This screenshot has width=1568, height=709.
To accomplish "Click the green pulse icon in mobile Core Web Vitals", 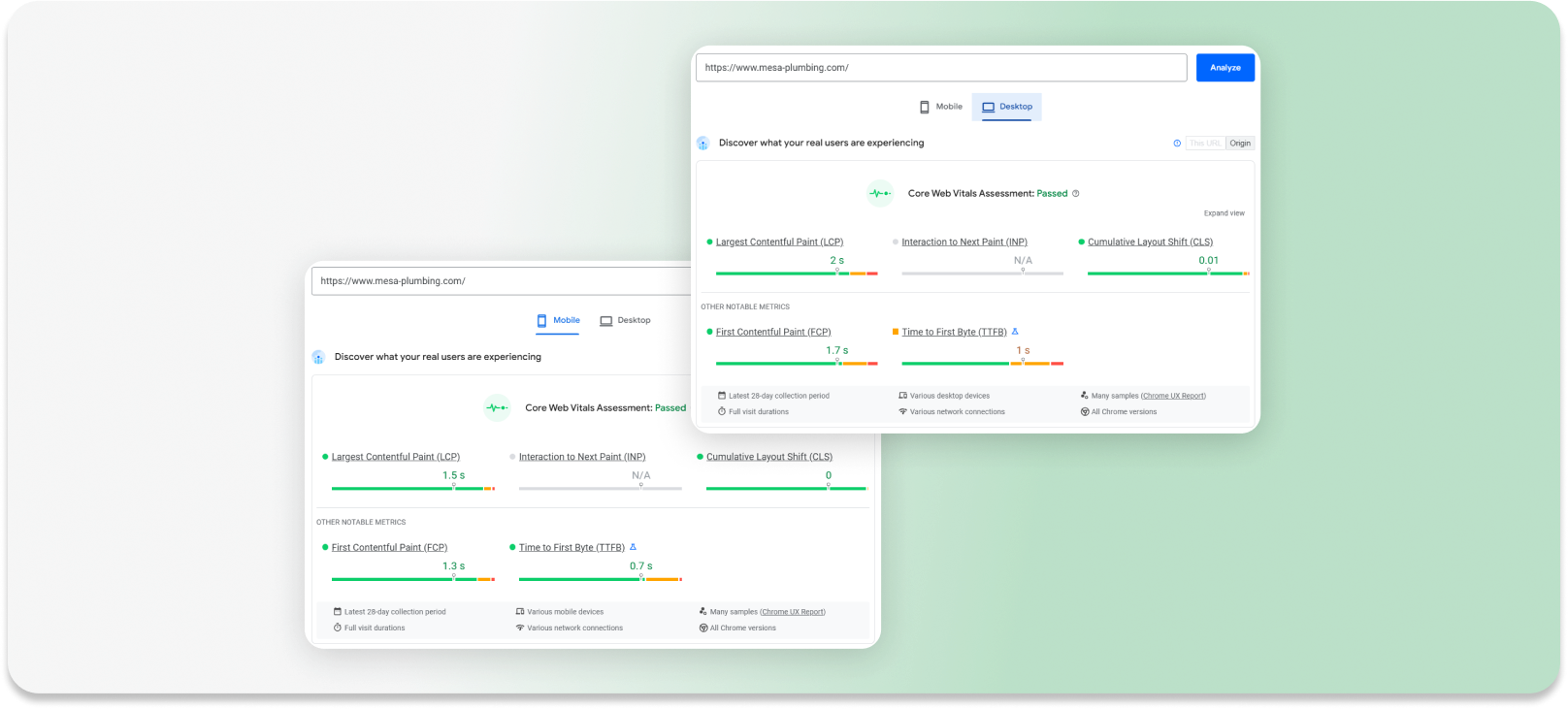I will click(497, 408).
